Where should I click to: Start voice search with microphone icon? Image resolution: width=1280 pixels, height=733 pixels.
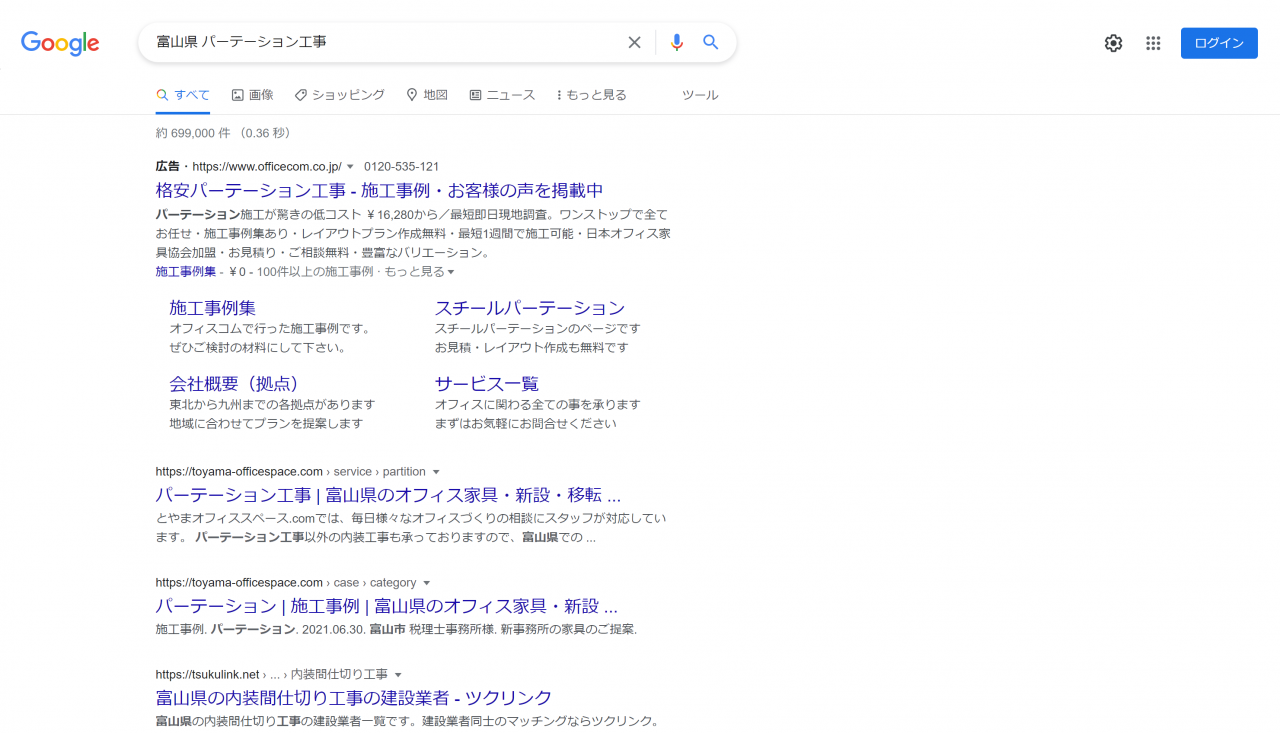[677, 42]
